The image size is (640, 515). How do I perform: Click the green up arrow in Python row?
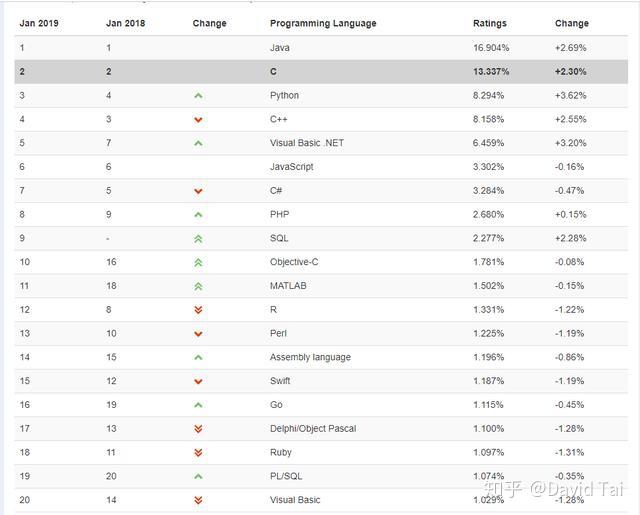pyautogui.click(x=198, y=96)
